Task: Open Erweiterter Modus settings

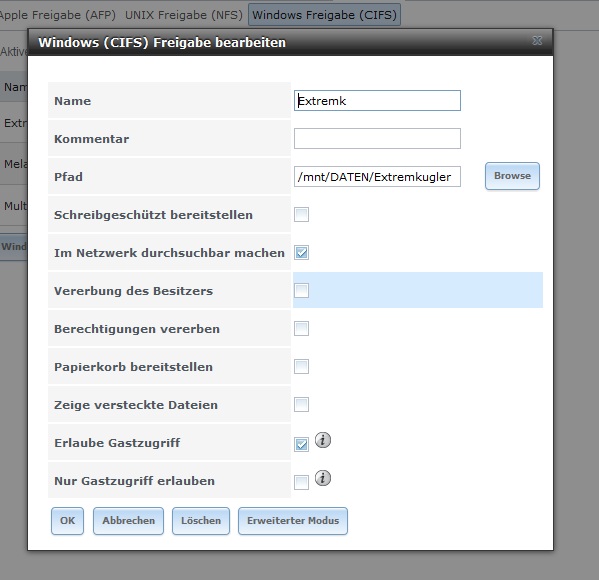Action: [293, 521]
